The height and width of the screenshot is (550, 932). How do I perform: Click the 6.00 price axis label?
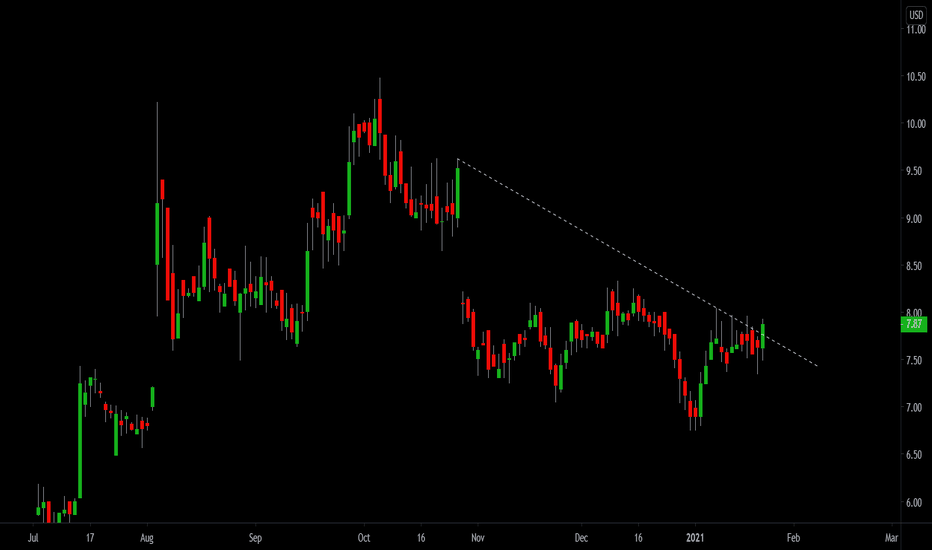click(914, 502)
